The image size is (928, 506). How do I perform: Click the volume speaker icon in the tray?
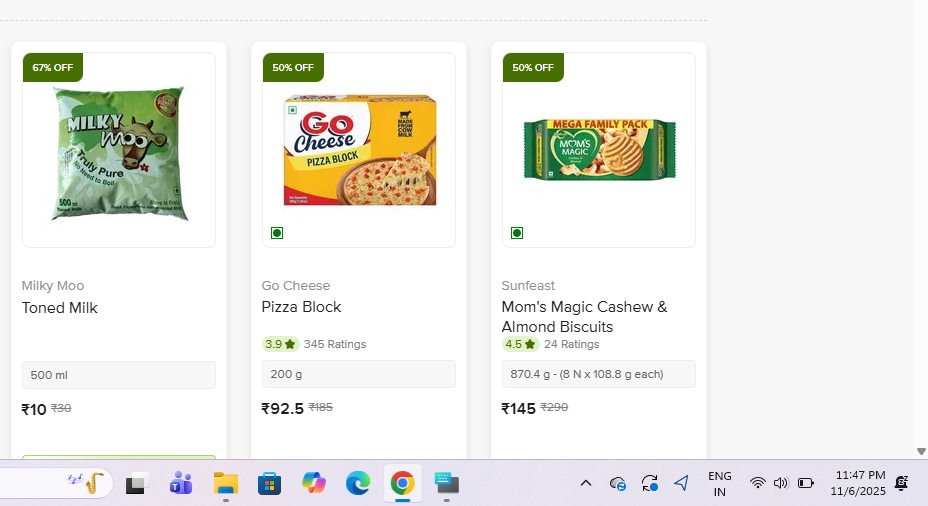[780, 484]
